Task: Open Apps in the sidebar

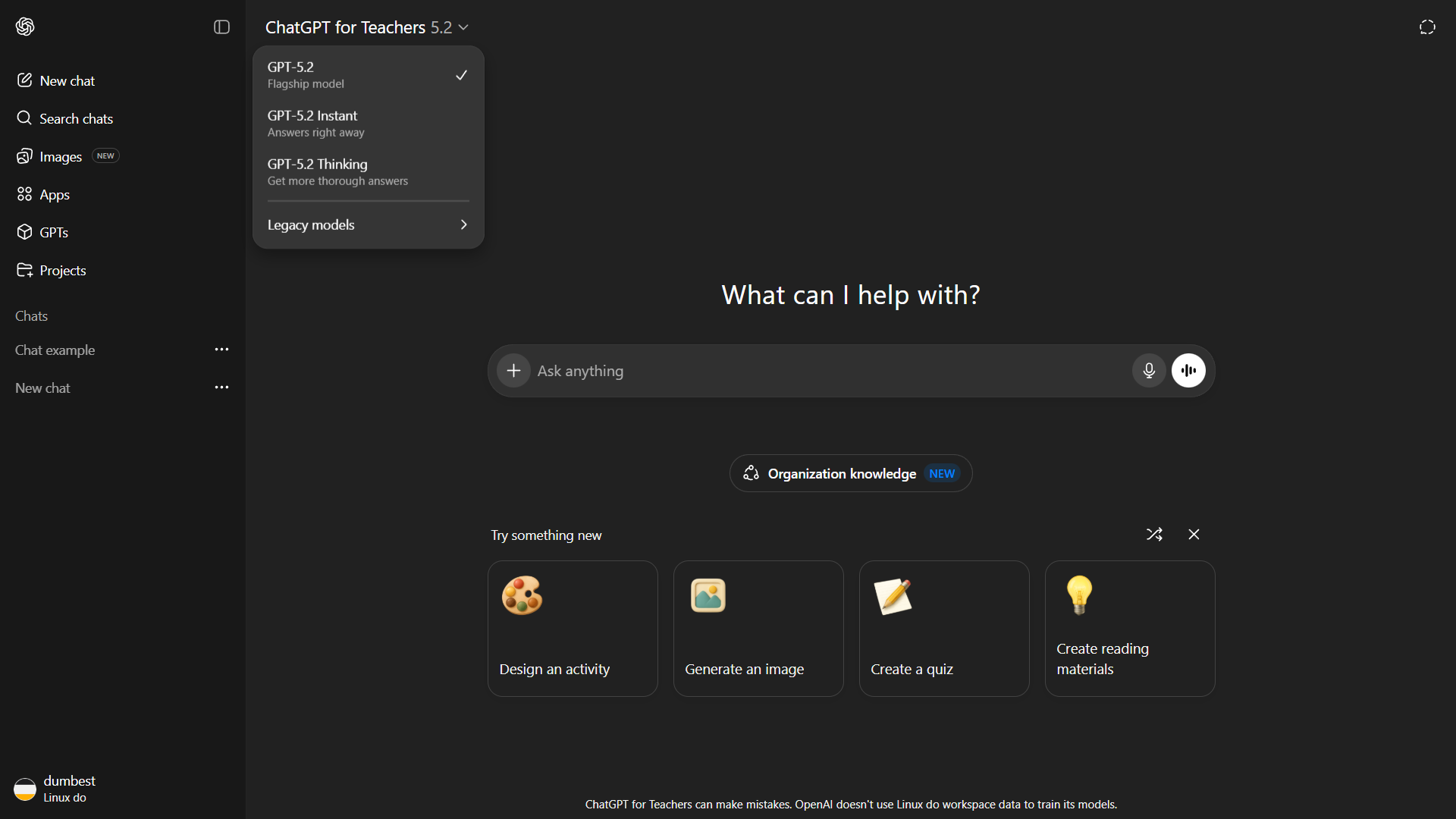Action: tap(54, 195)
